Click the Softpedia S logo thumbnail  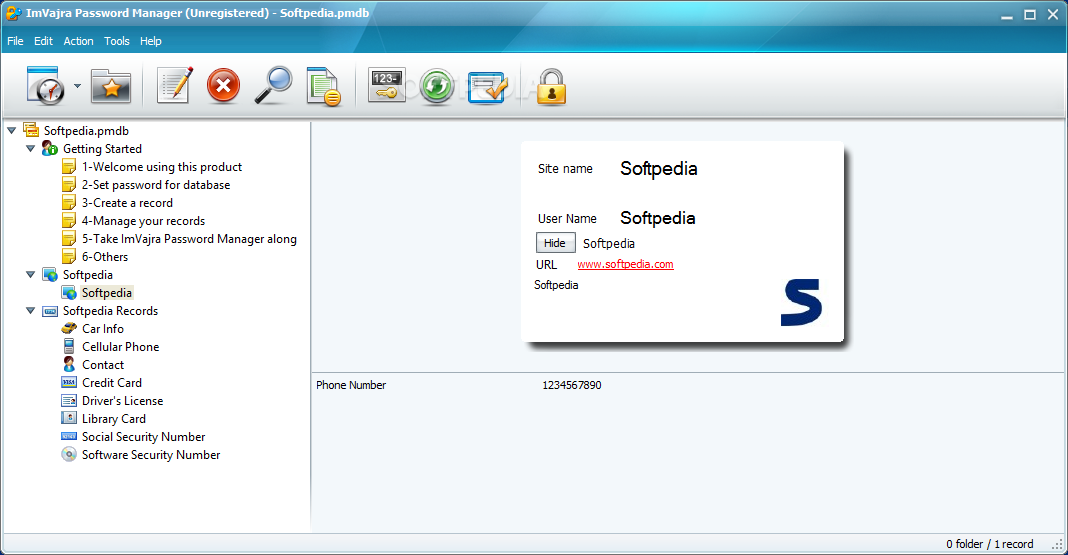click(x=801, y=302)
